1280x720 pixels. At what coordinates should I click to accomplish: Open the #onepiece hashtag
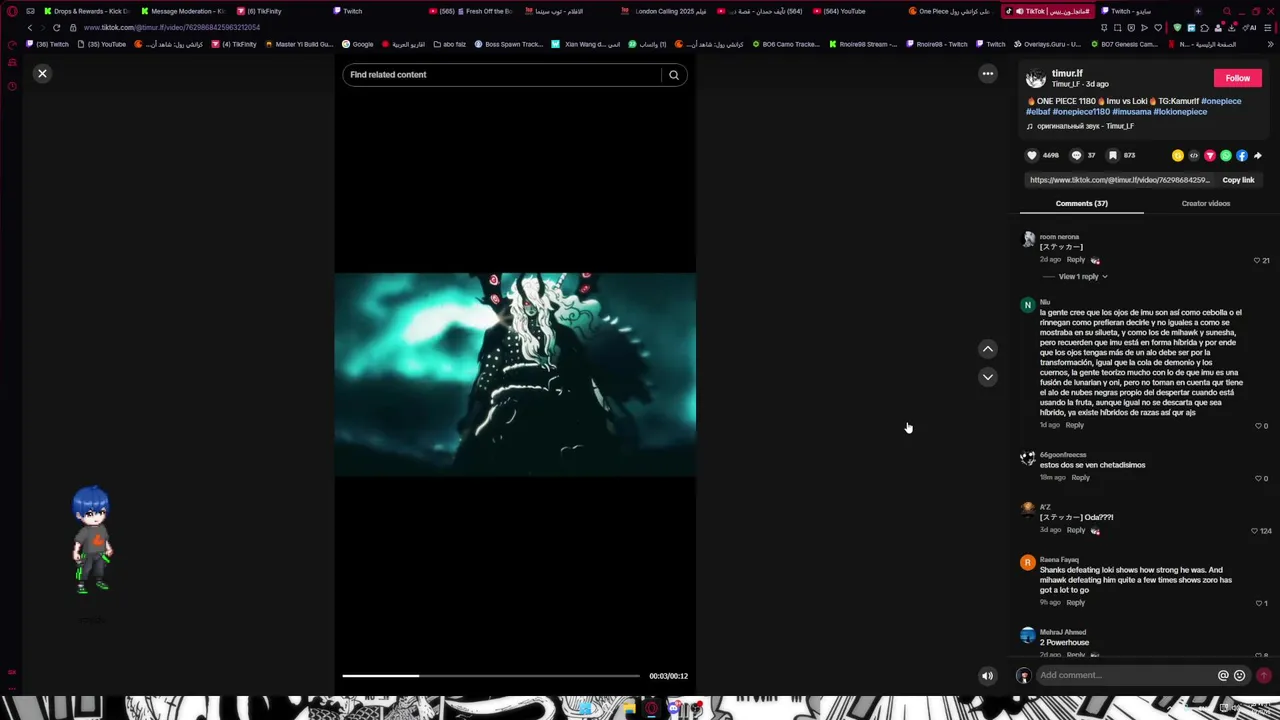(x=1221, y=101)
